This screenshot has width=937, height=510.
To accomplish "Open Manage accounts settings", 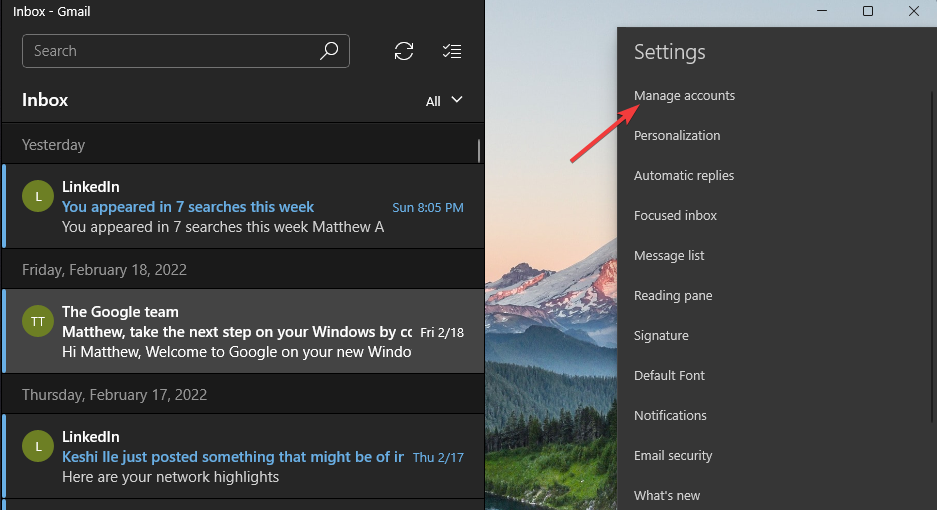I will (x=684, y=96).
